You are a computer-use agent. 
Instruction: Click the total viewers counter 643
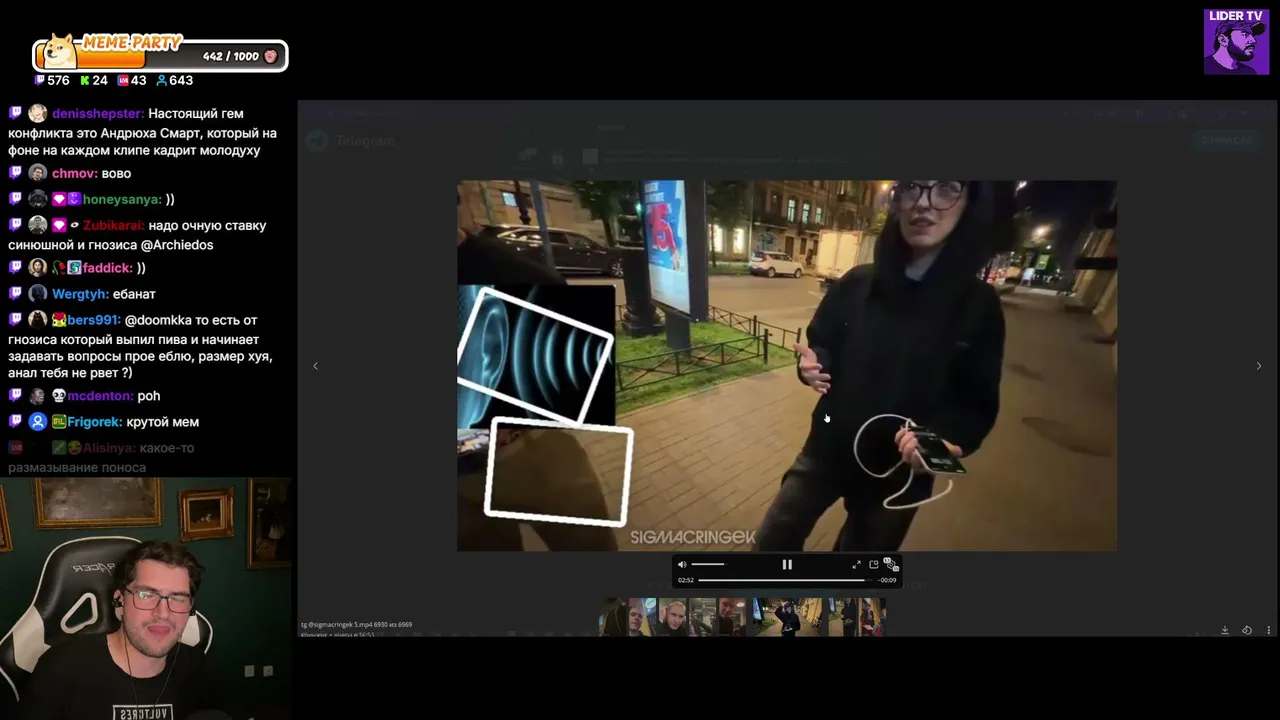click(x=175, y=80)
